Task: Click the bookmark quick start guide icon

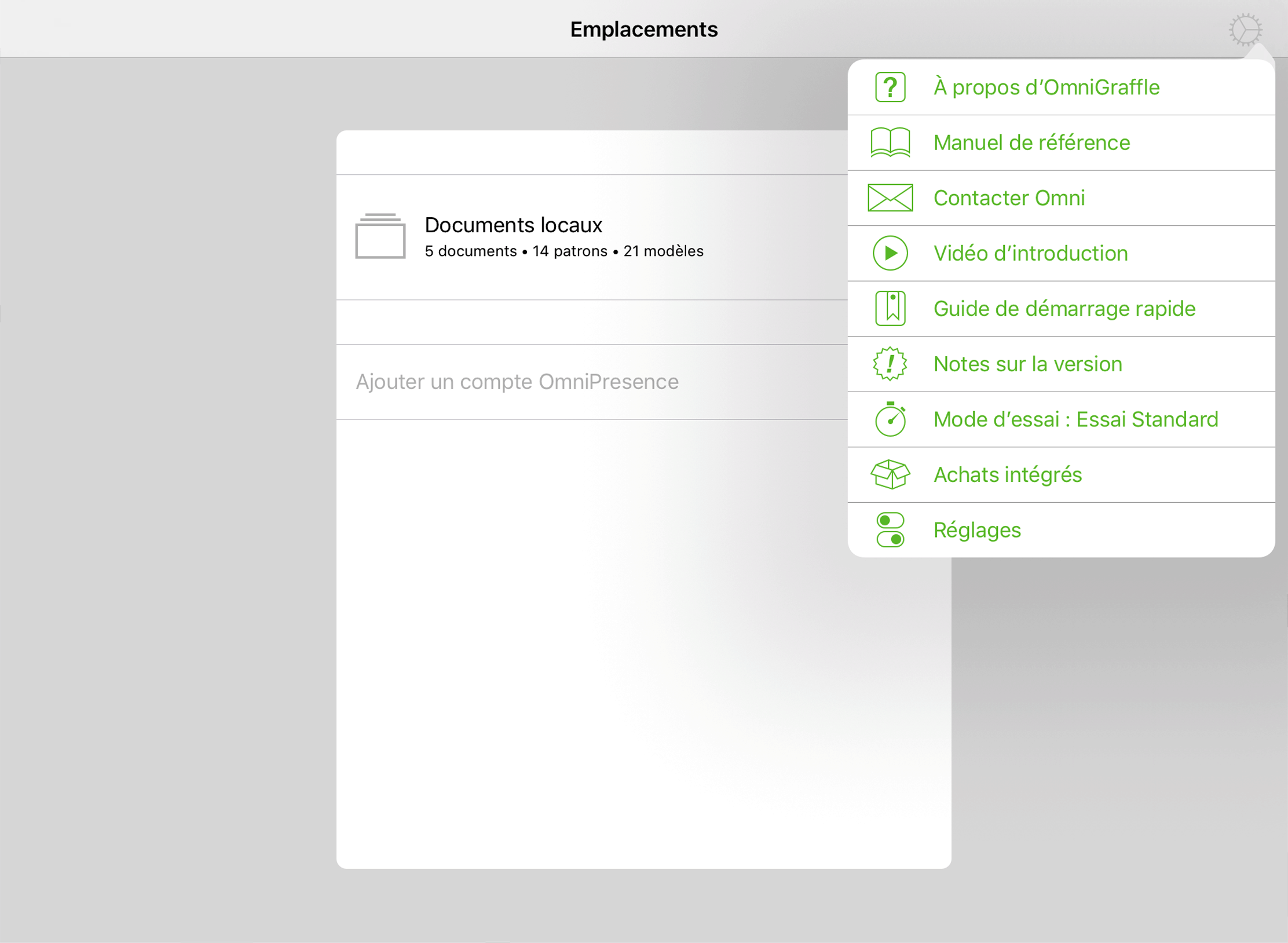Action: pyautogui.click(x=890, y=309)
